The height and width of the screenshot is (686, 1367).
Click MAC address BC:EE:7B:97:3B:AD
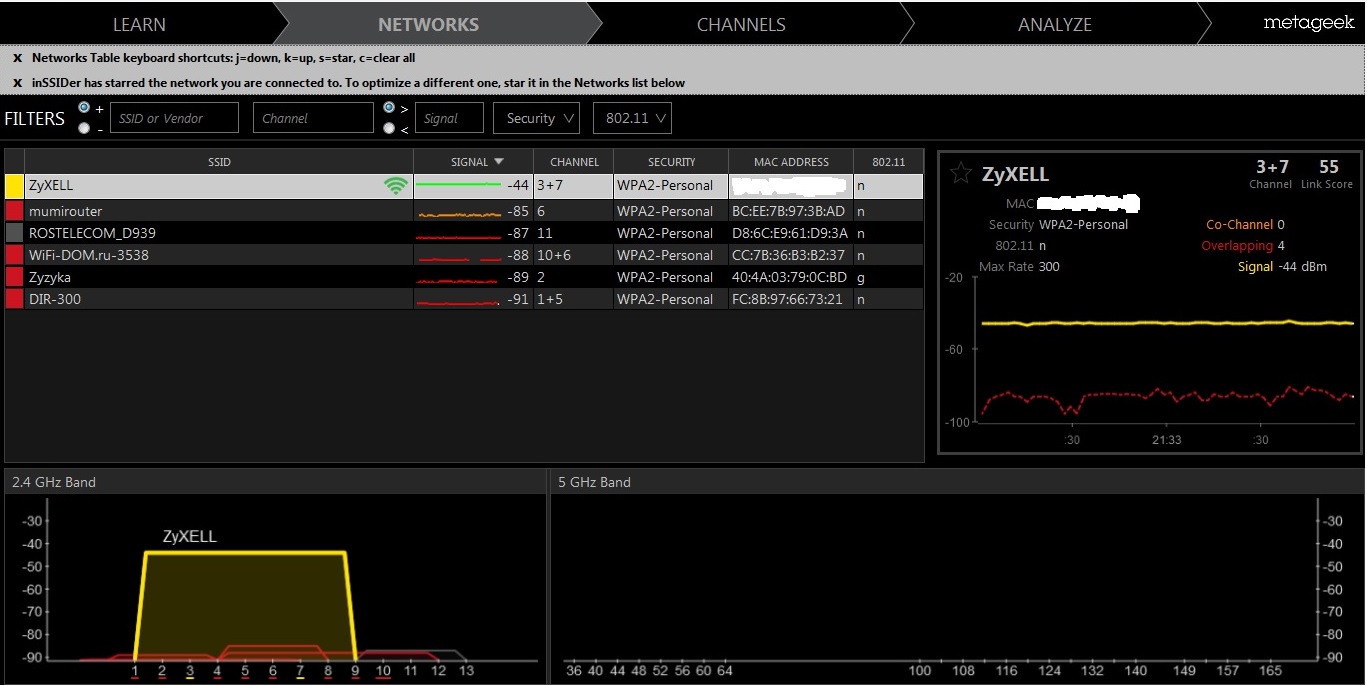pyautogui.click(x=789, y=211)
